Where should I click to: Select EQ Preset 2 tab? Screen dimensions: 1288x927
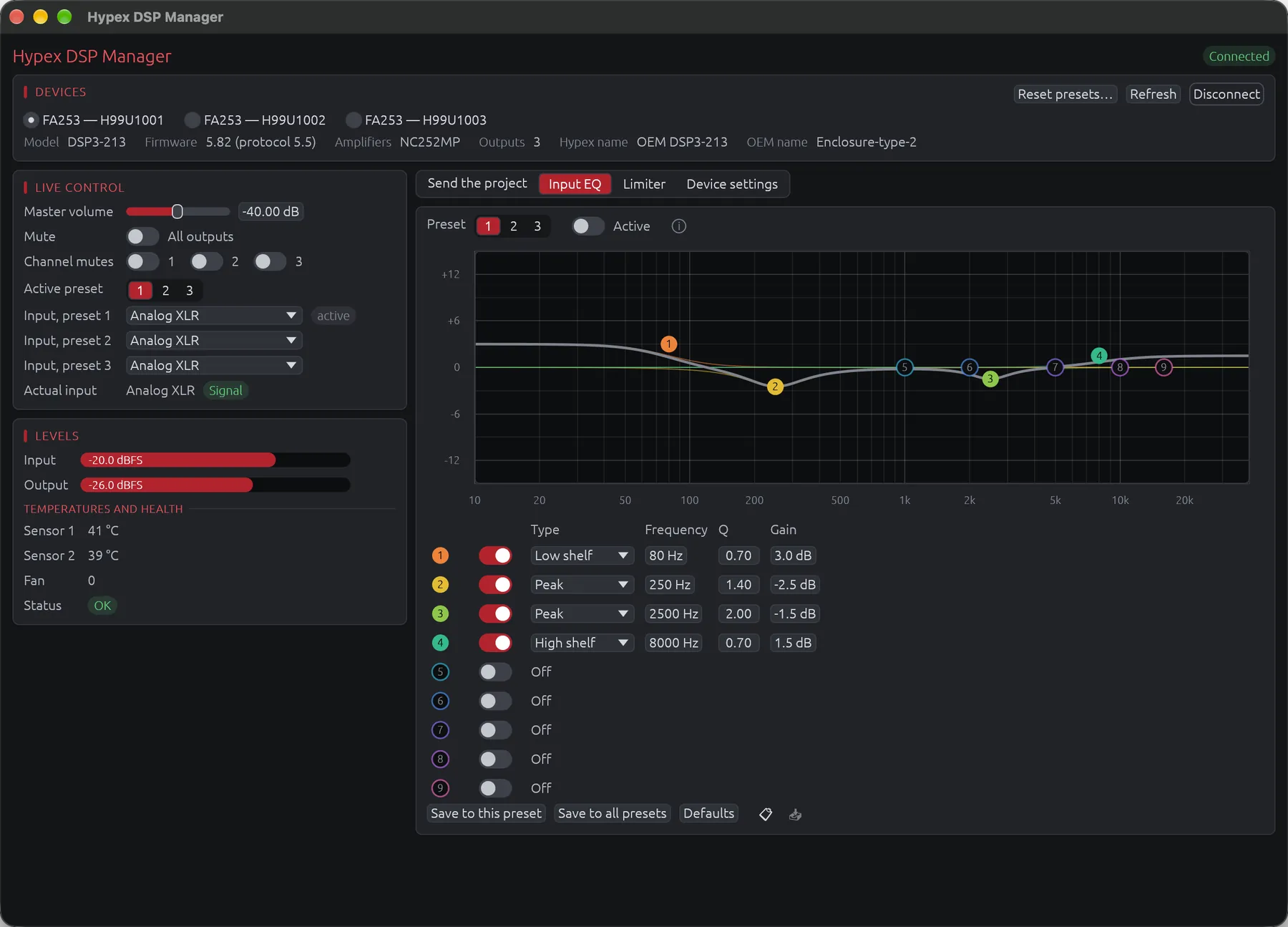point(513,226)
